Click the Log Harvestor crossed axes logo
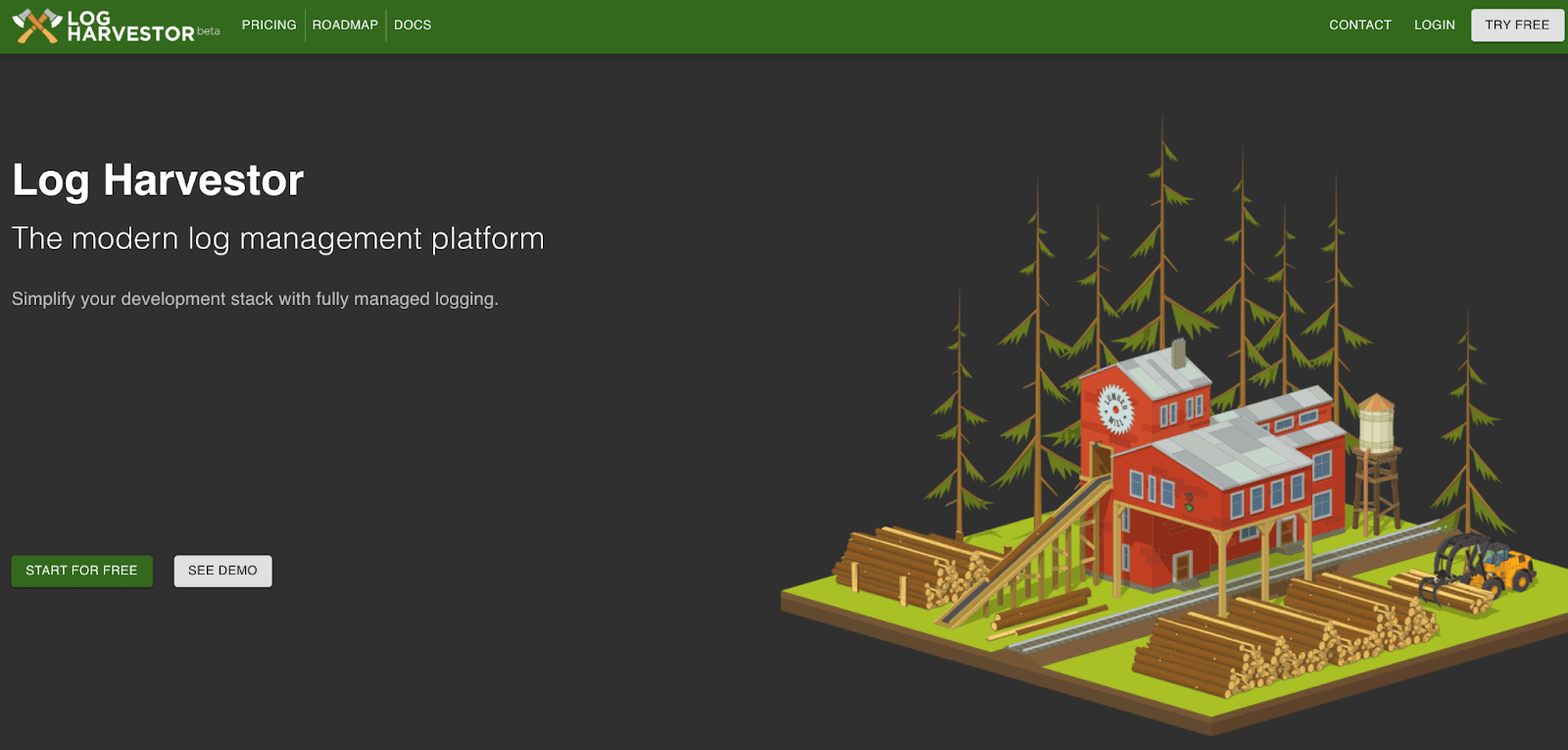This screenshot has height=750, width=1568. (37, 26)
